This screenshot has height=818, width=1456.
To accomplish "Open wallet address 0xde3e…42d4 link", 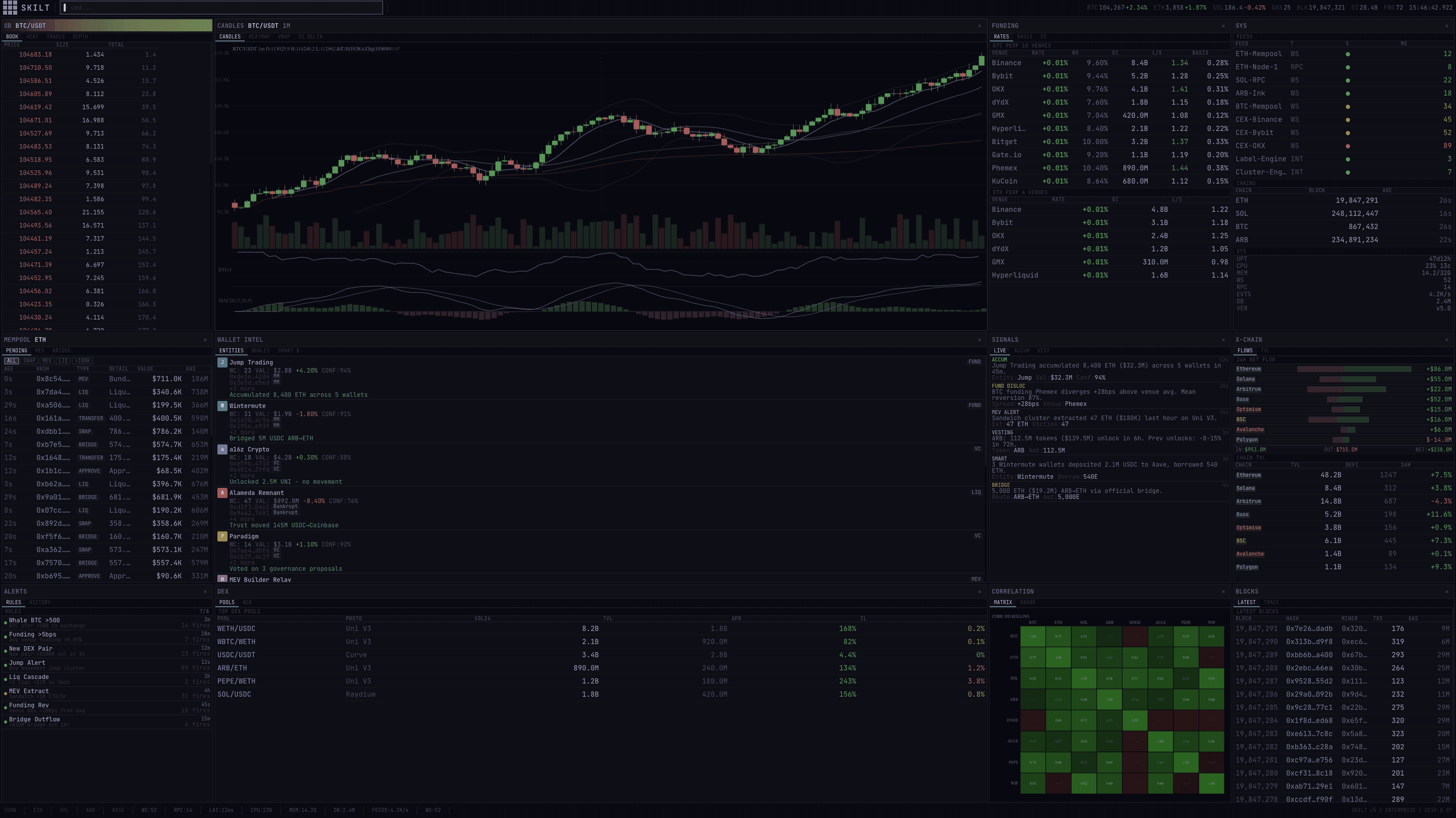I will coord(249,377).
